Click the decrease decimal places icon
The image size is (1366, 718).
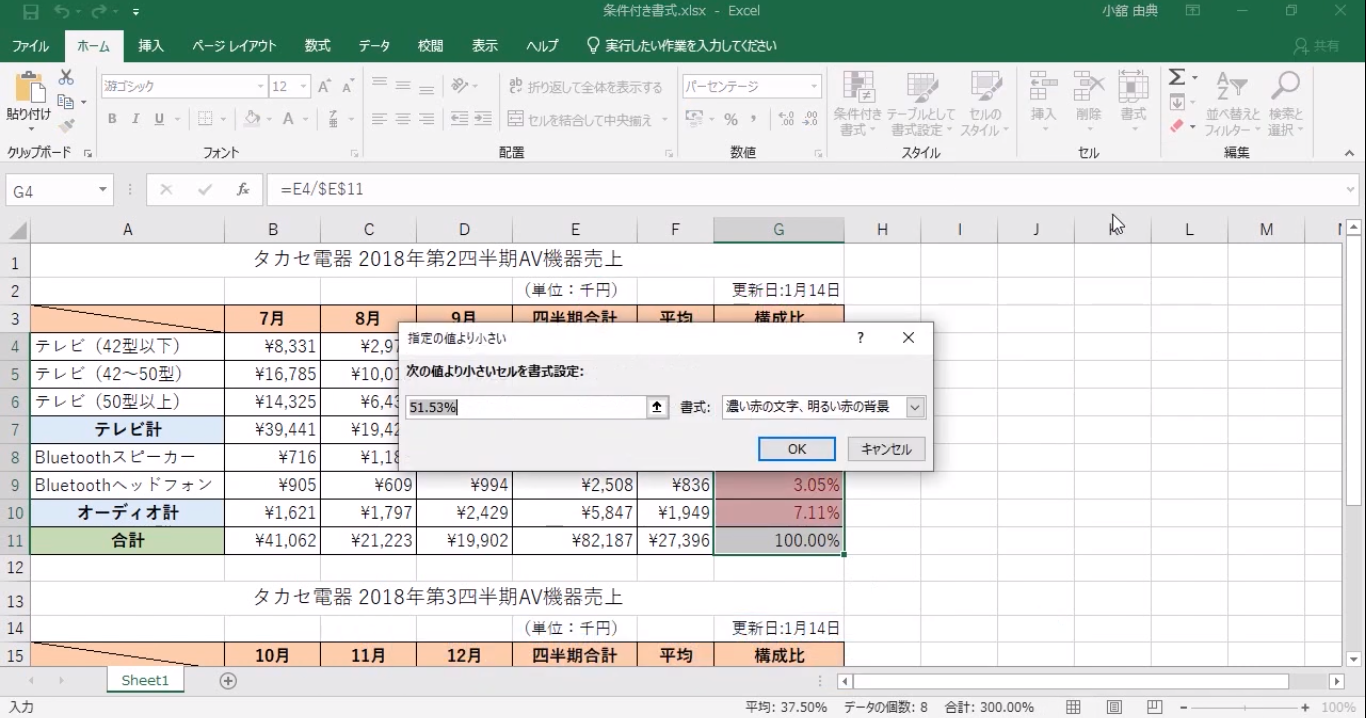coord(809,120)
